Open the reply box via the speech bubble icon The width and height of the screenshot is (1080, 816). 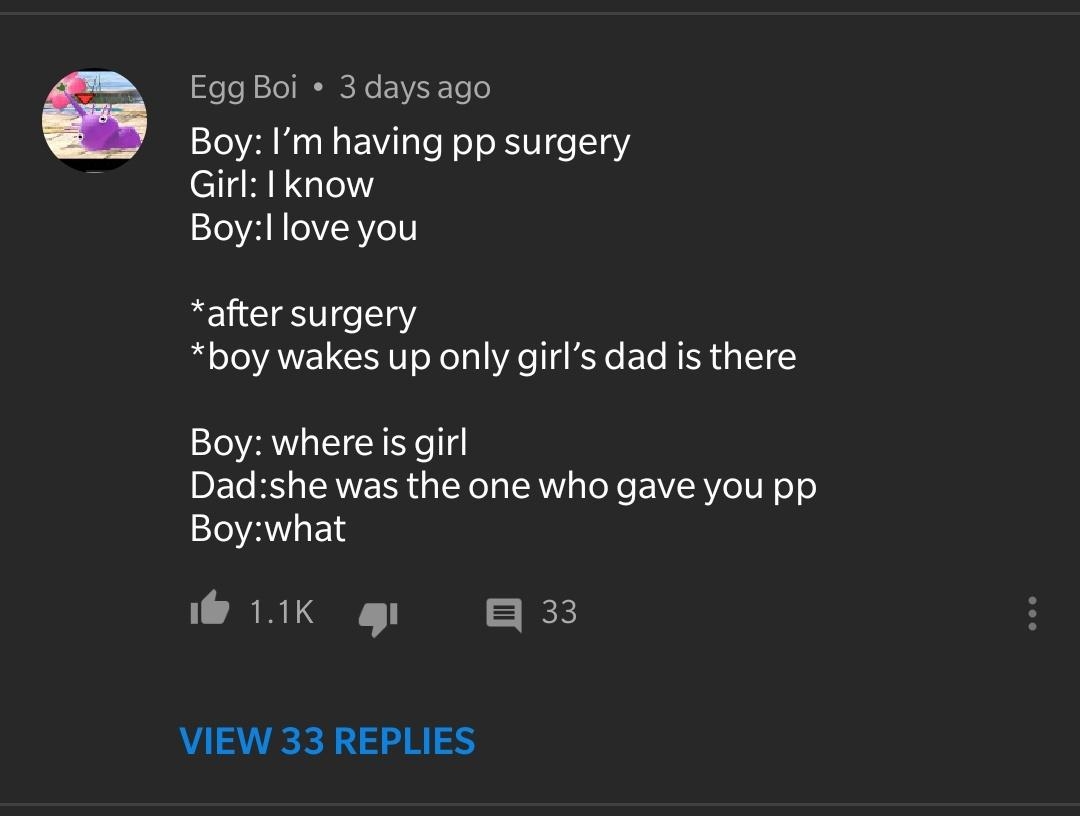pyautogui.click(x=505, y=614)
